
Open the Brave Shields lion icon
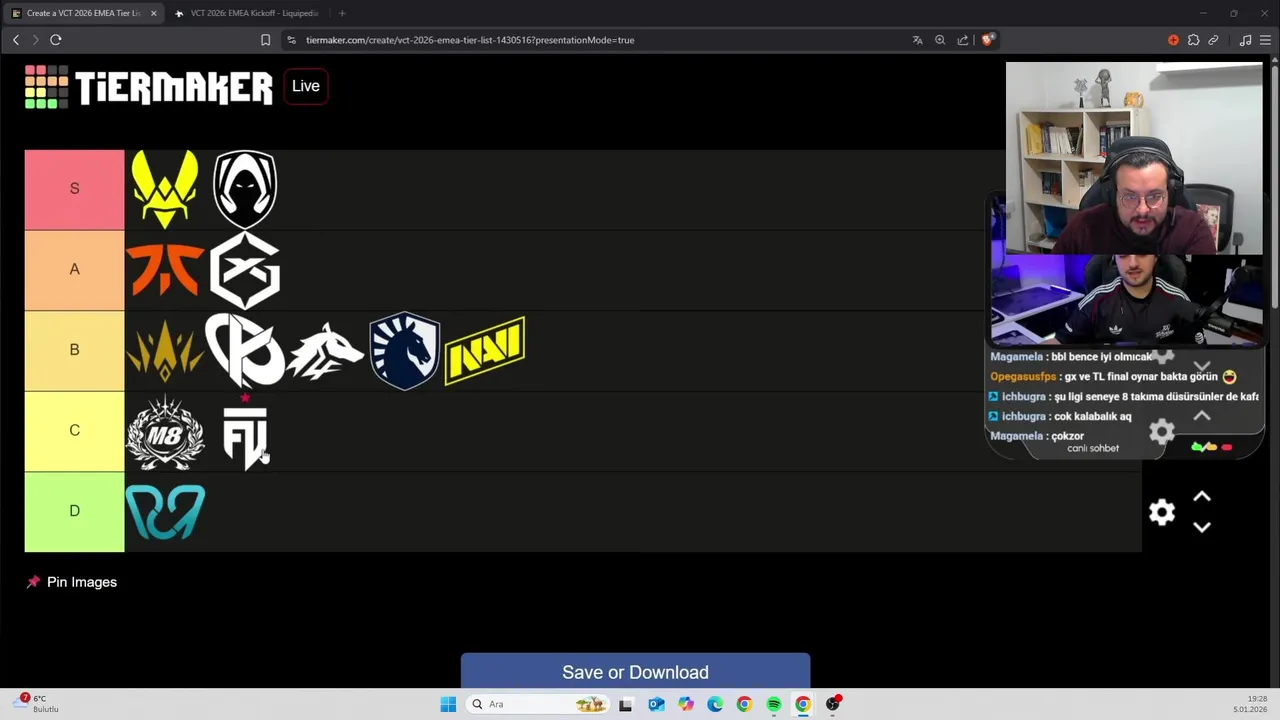click(987, 40)
